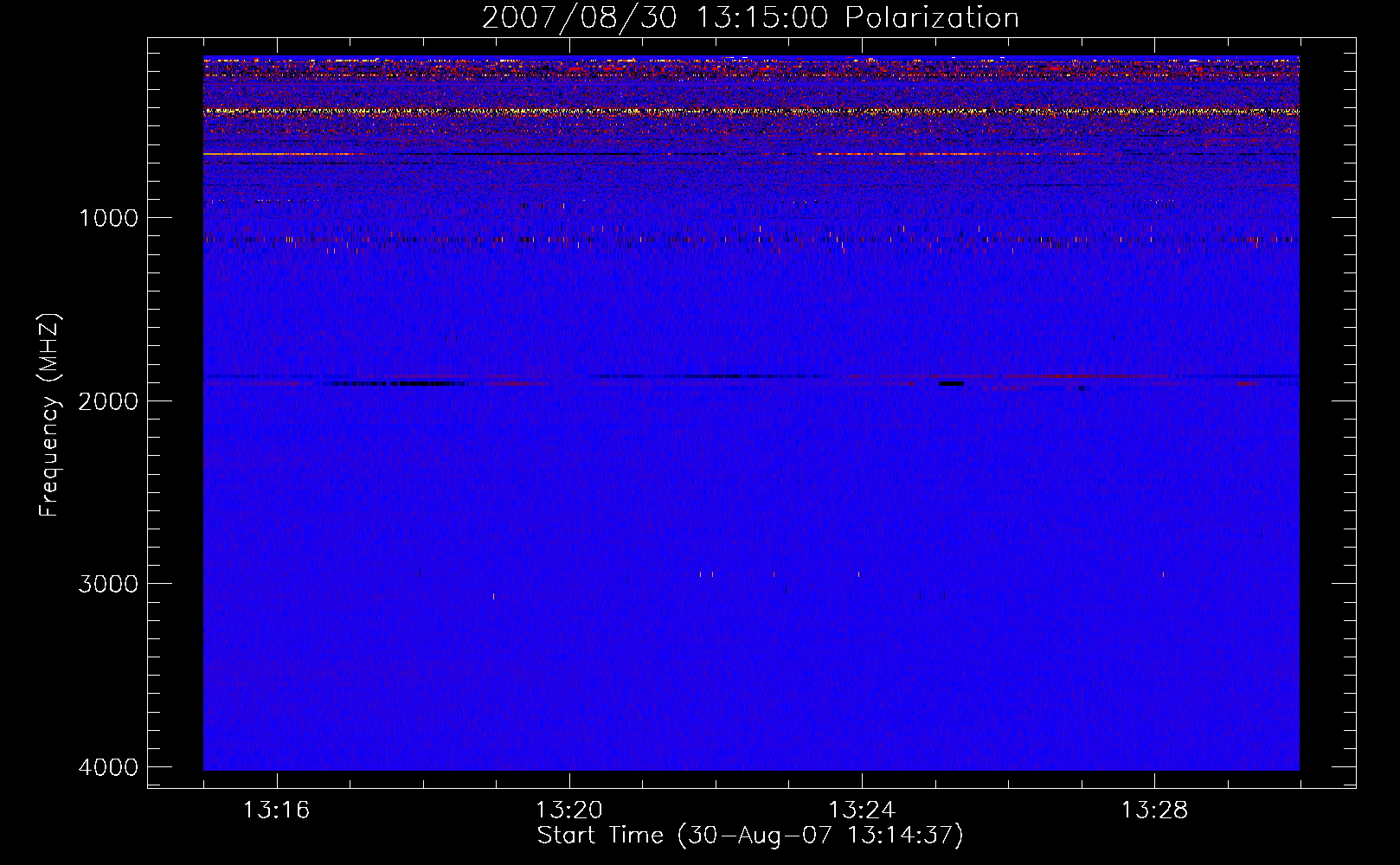This screenshot has height=865, width=1400.
Task: Click the 'Start Time (30-Aug-07 13:14:37)' label
Action: click(x=750, y=836)
